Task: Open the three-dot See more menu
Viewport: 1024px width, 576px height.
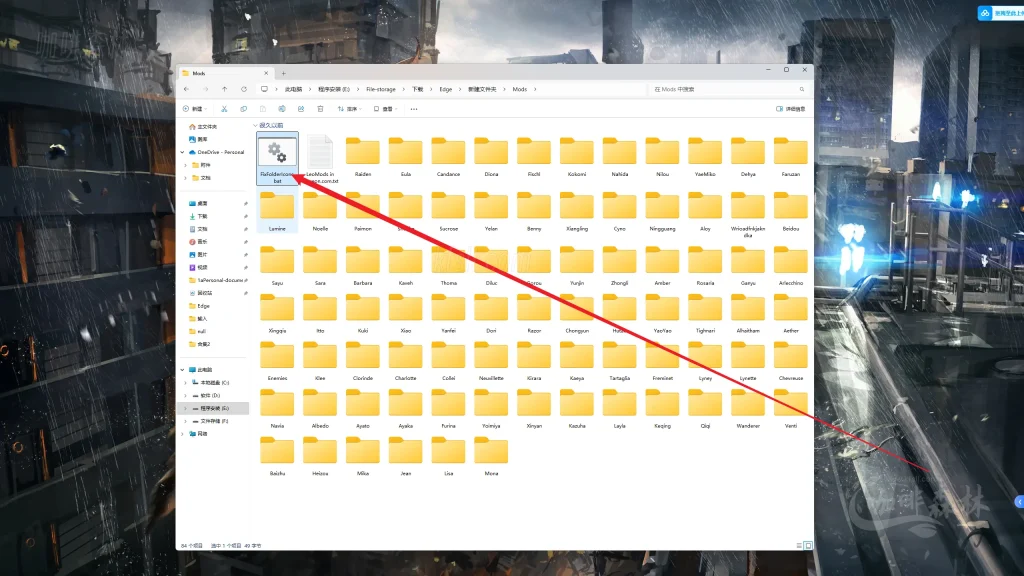Action: (413, 109)
